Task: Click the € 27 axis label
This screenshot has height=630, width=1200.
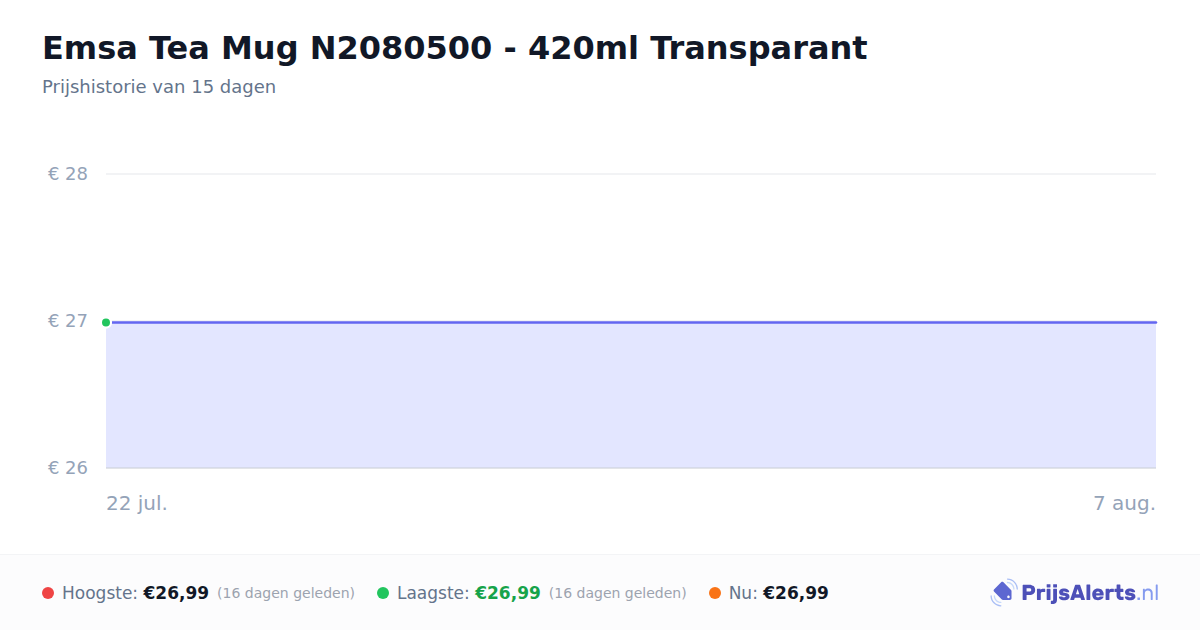Action: click(x=68, y=321)
